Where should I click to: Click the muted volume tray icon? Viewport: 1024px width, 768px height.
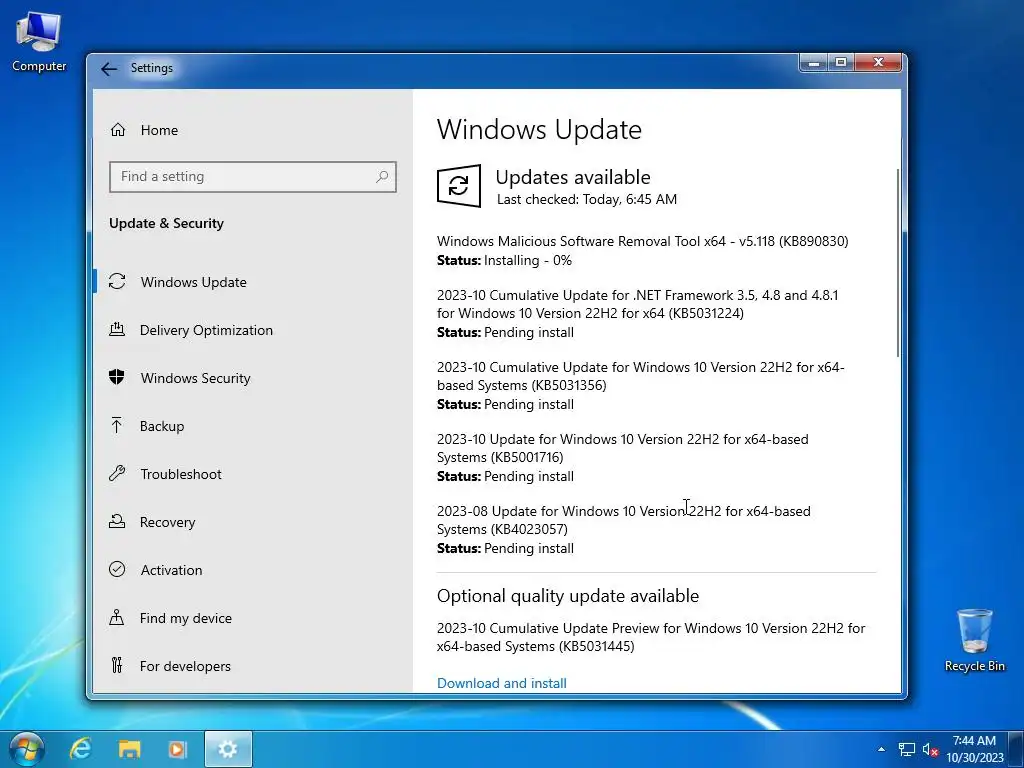point(931,750)
